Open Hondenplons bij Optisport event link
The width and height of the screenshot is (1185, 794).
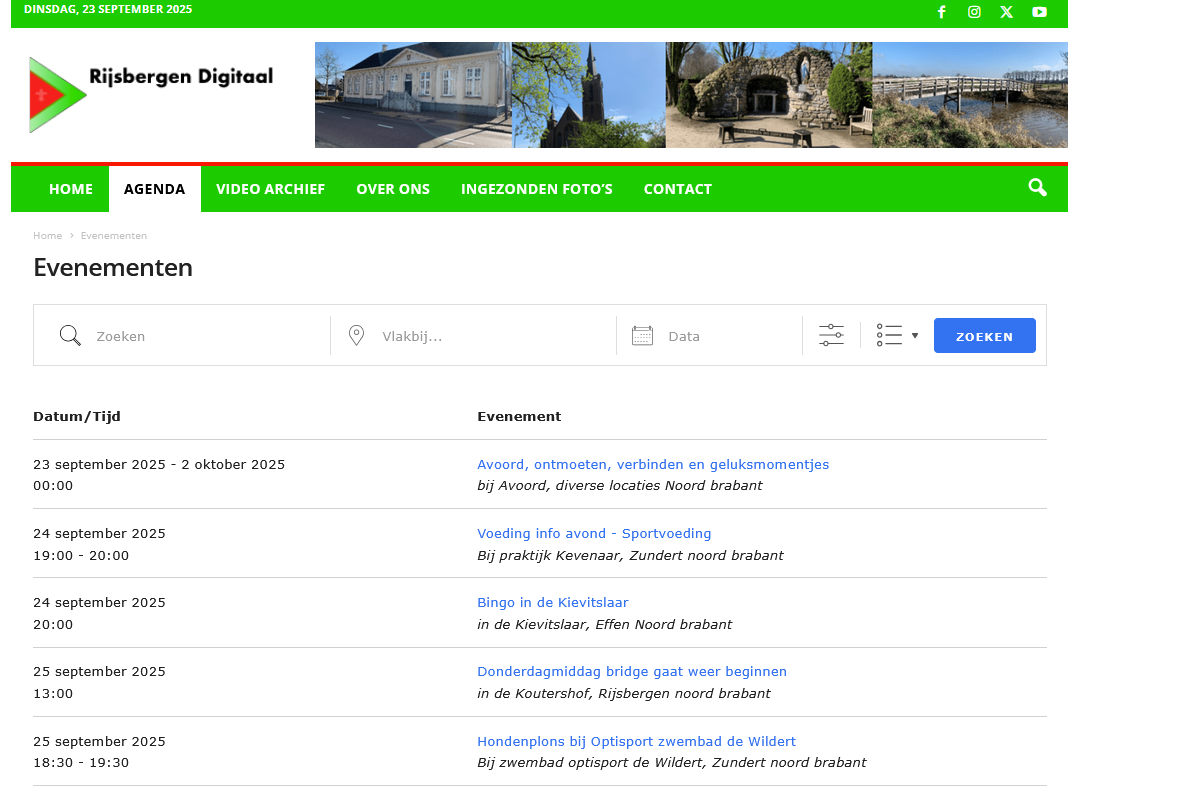636,741
